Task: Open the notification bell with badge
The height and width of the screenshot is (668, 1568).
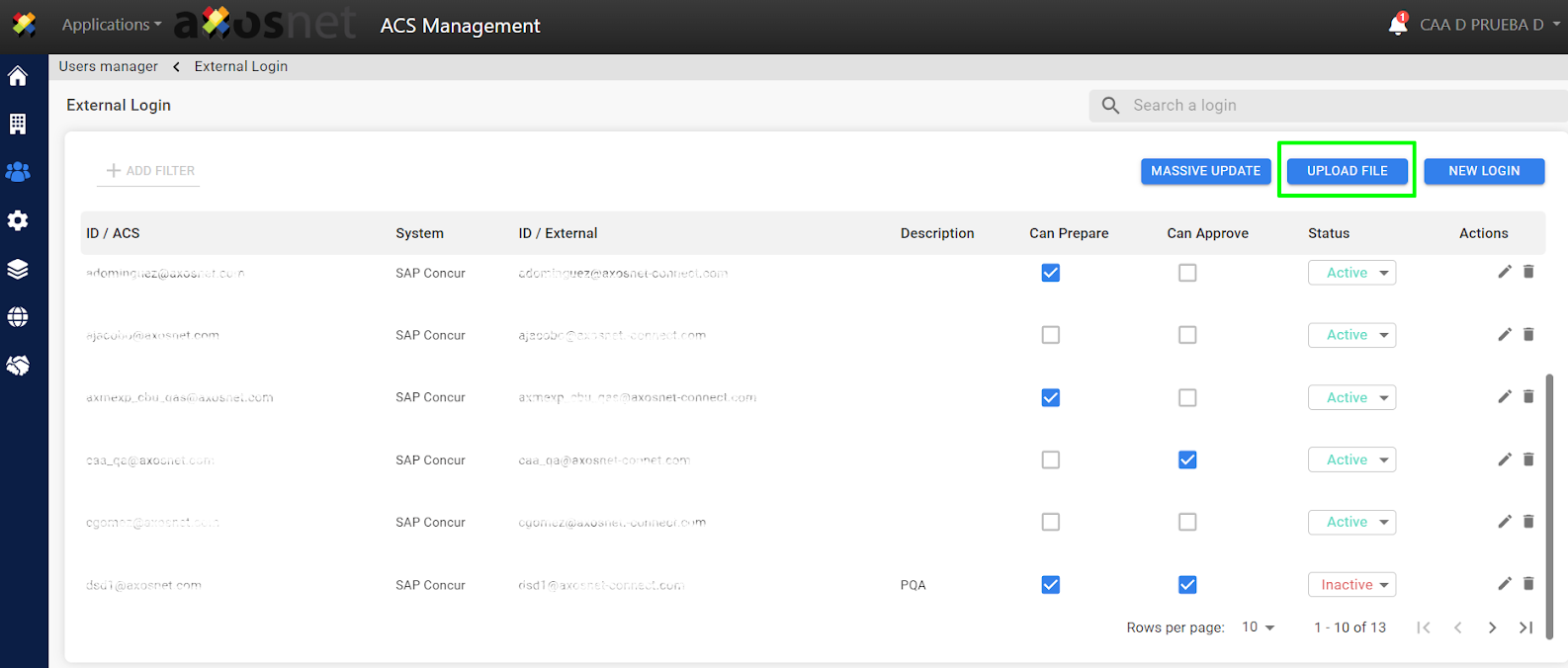Action: coord(1398,25)
